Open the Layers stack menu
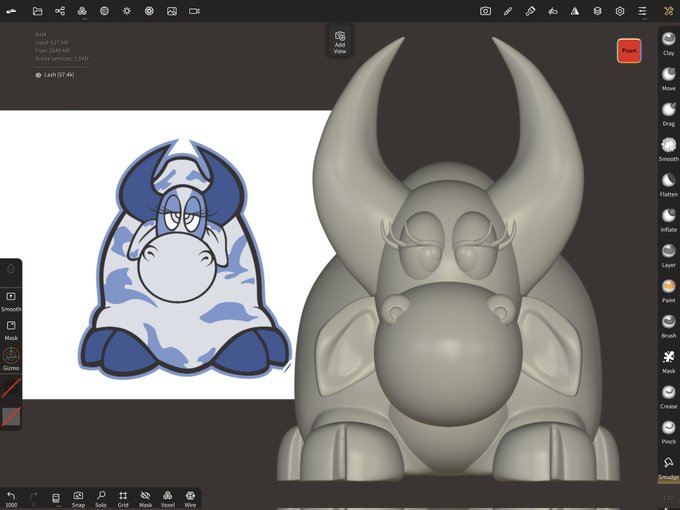Viewport: 680px width, 510px height. point(598,11)
